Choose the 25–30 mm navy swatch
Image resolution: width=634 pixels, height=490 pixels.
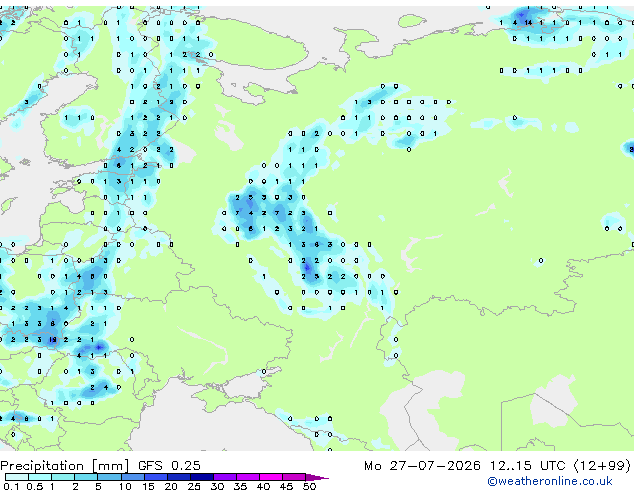point(201,477)
